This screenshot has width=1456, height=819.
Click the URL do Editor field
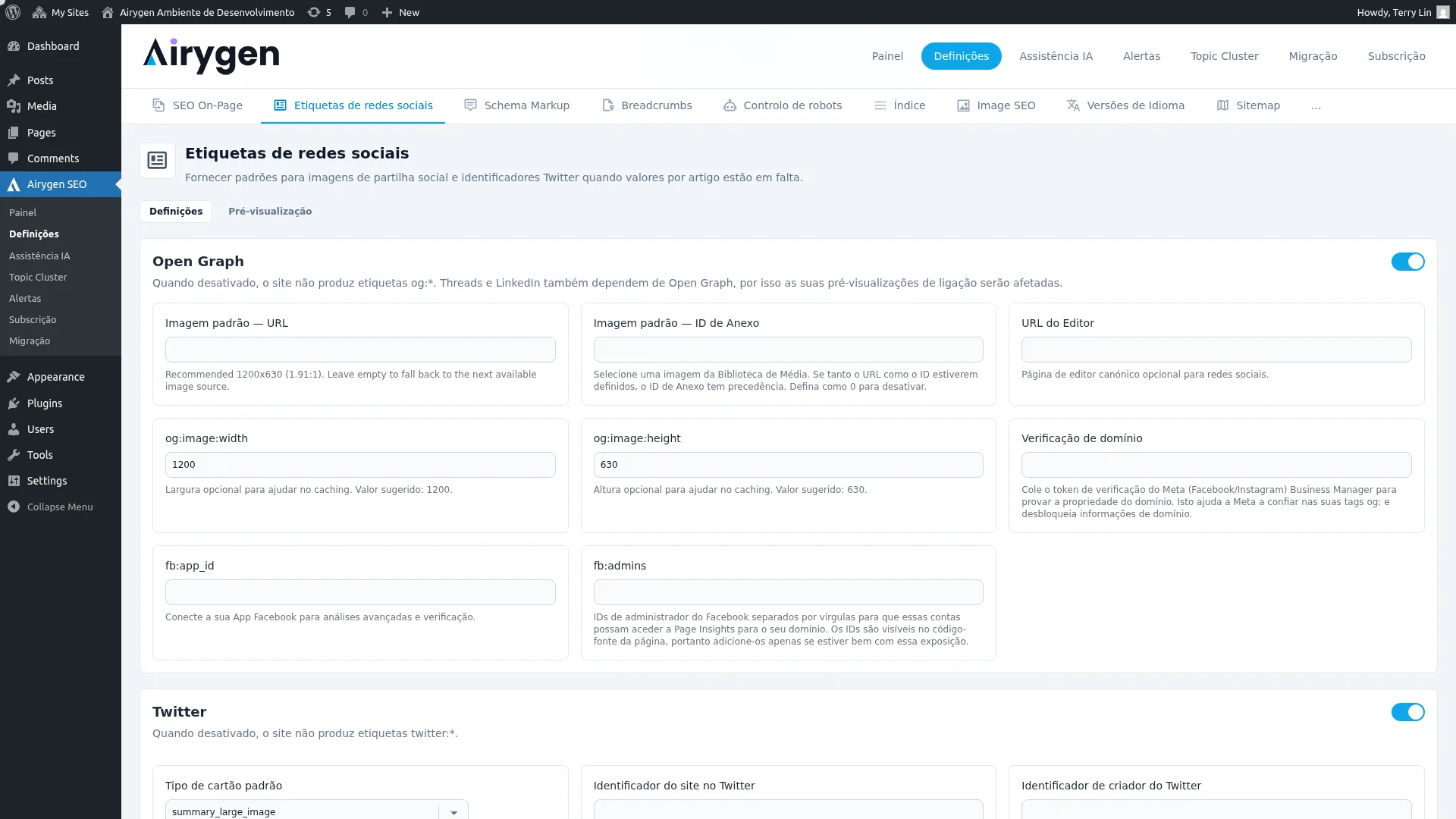(1216, 350)
